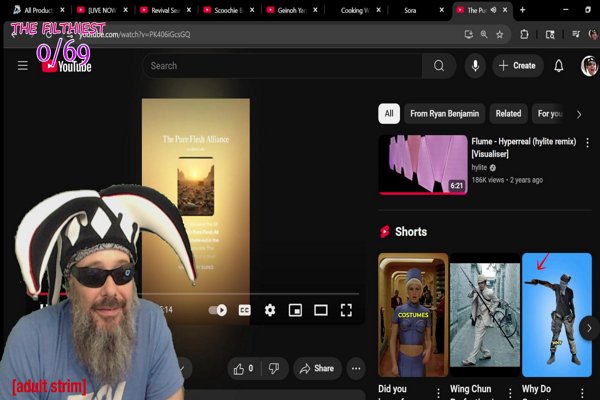Open the notifications bell
This screenshot has height=400, width=600.
pyautogui.click(x=559, y=66)
